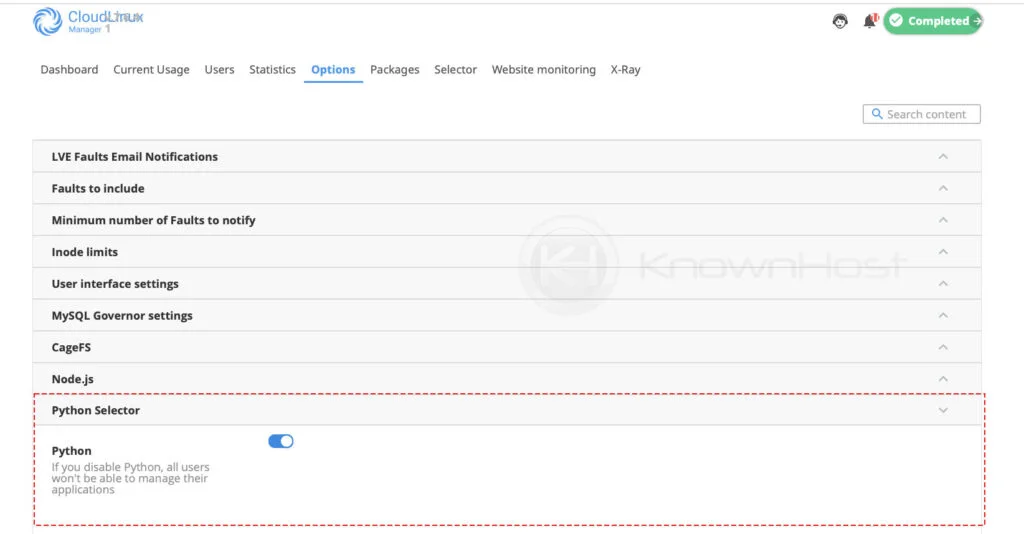Select the Options tab
Viewport: 1024px width, 534px height.
(x=333, y=69)
